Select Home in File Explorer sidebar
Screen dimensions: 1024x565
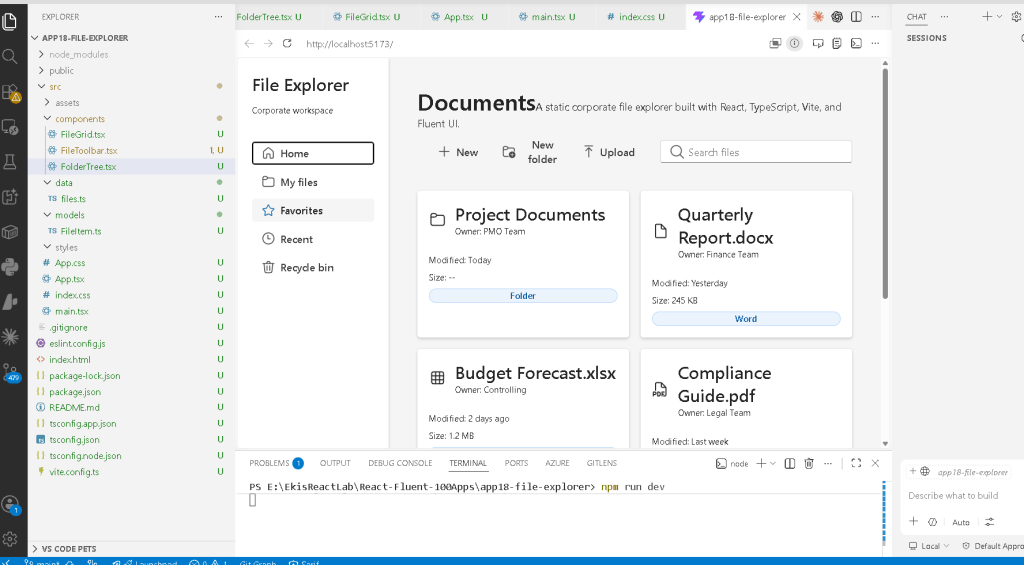[x=313, y=153]
